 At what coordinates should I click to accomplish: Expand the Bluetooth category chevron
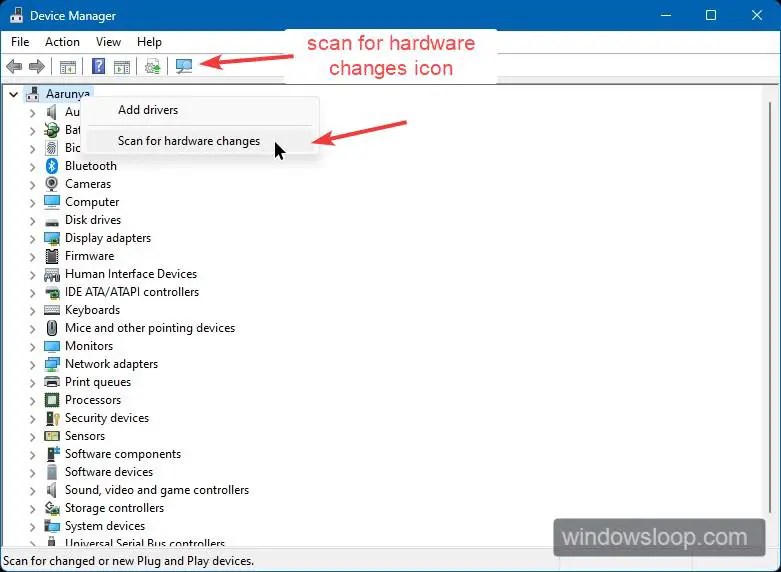pos(32,166)
